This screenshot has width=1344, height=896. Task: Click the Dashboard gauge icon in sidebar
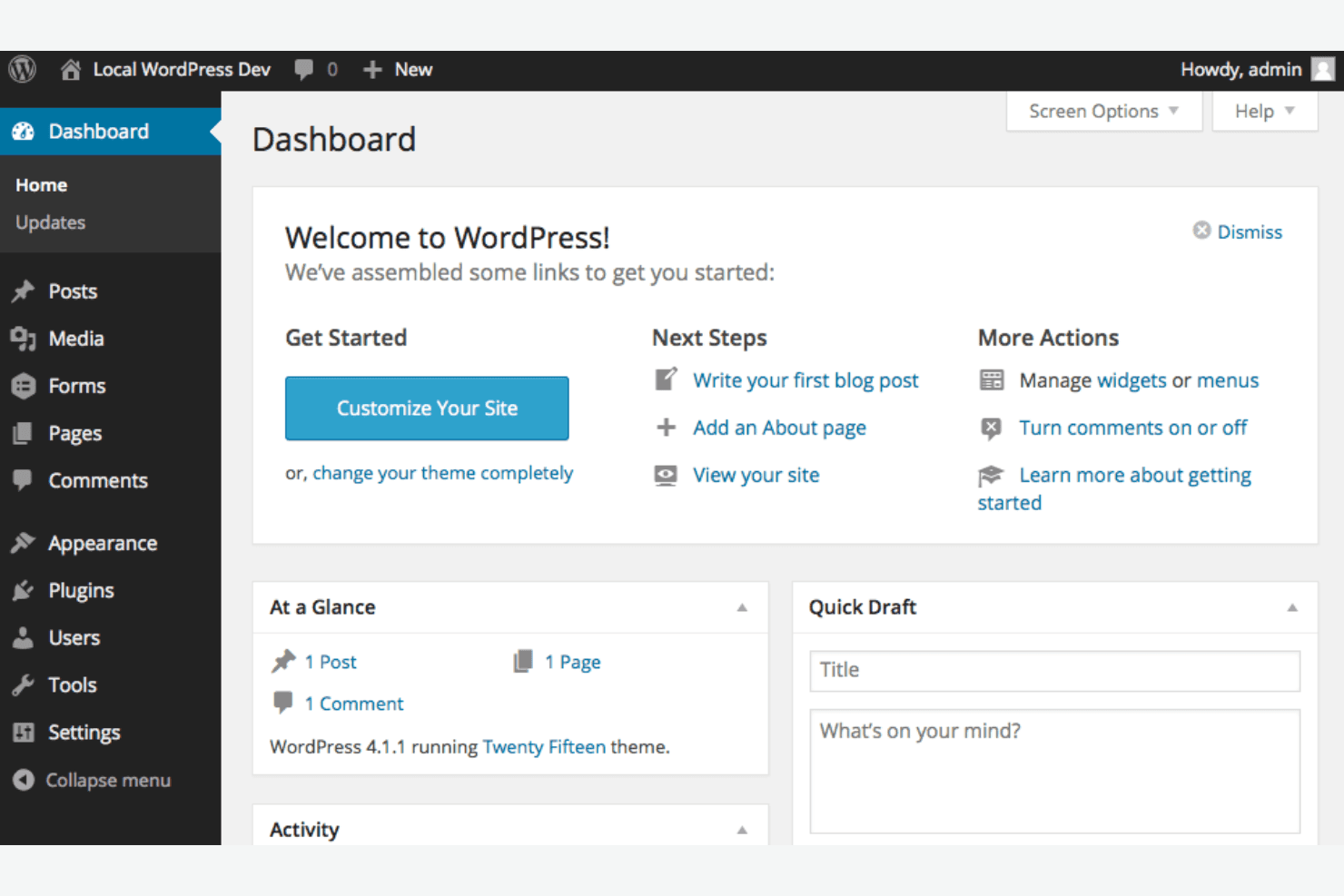click(24, 132)
